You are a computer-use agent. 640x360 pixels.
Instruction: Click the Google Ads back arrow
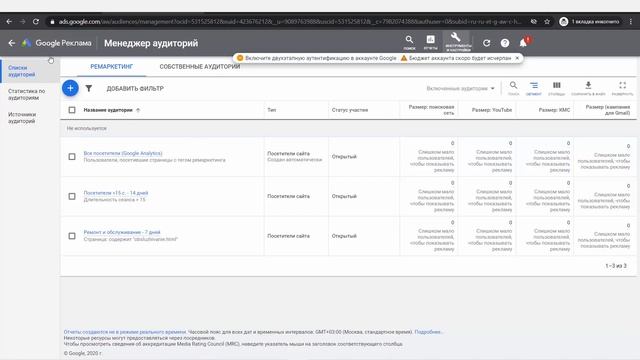point(12,43)
